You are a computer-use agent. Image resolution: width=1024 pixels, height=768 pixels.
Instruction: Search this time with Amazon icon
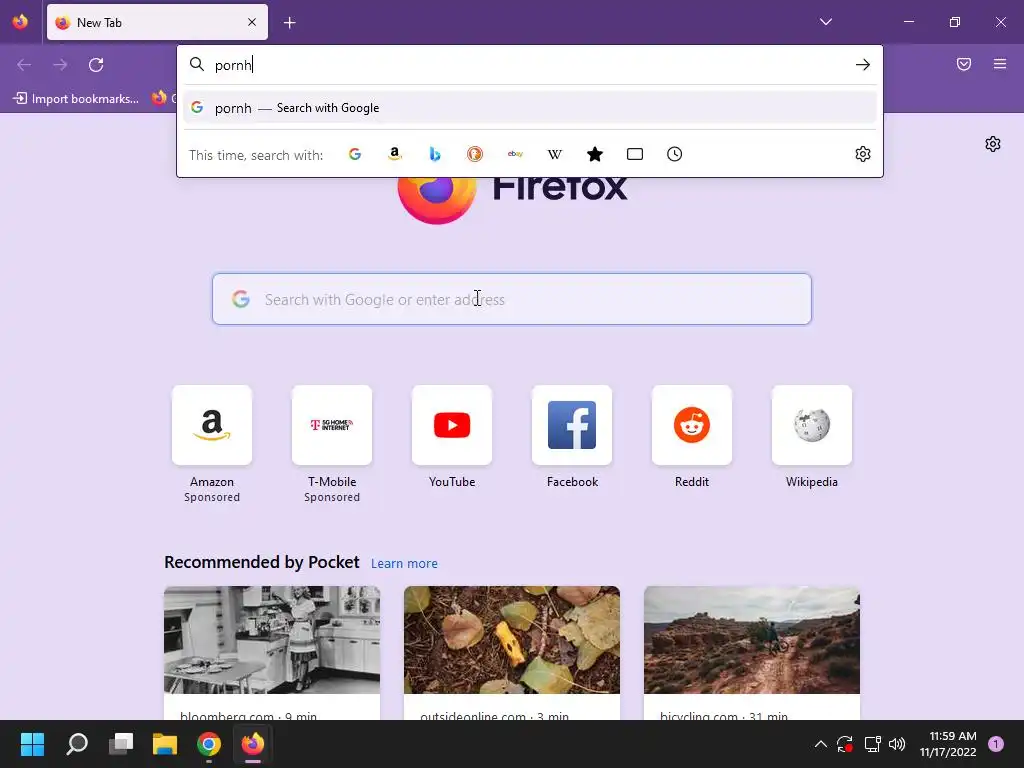click(x=394, y=154)
